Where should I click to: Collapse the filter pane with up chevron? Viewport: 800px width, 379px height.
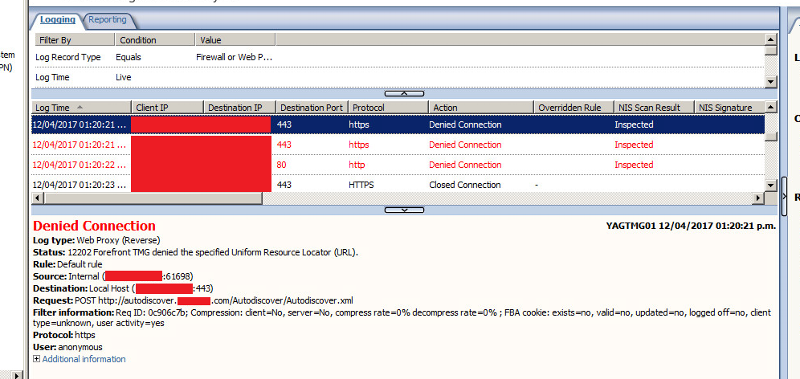pyautogui.click(x=404, y=93)
